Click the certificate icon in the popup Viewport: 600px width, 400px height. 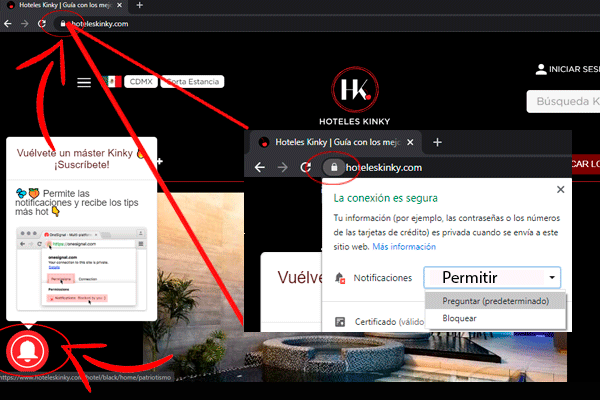coord(340,322)
